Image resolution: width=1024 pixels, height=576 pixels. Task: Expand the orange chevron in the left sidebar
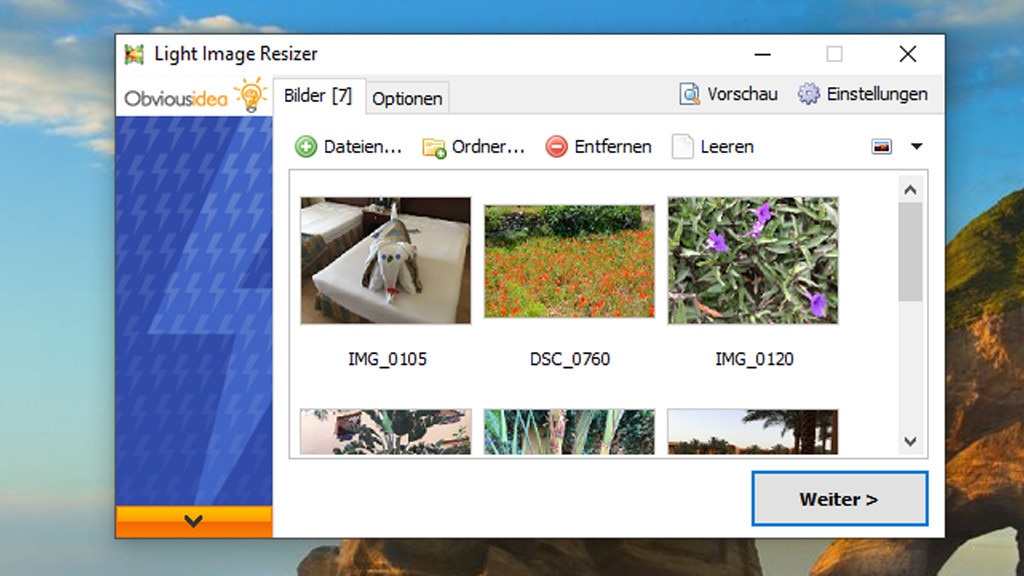click(194, 521)
